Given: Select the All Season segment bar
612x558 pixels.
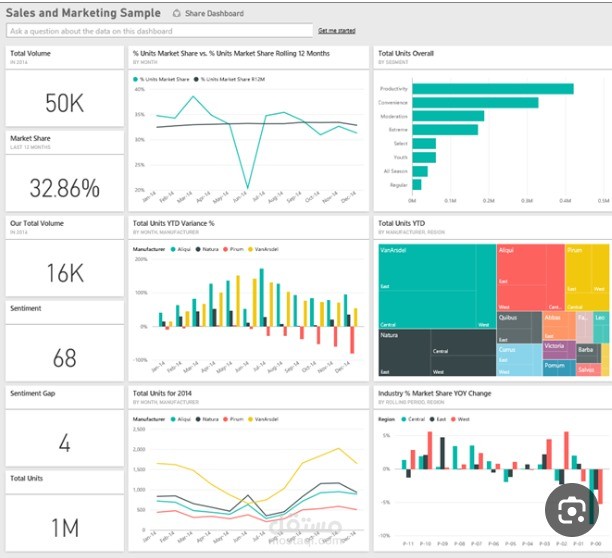Looking at the screenshot, I should [x=420, y=171].
